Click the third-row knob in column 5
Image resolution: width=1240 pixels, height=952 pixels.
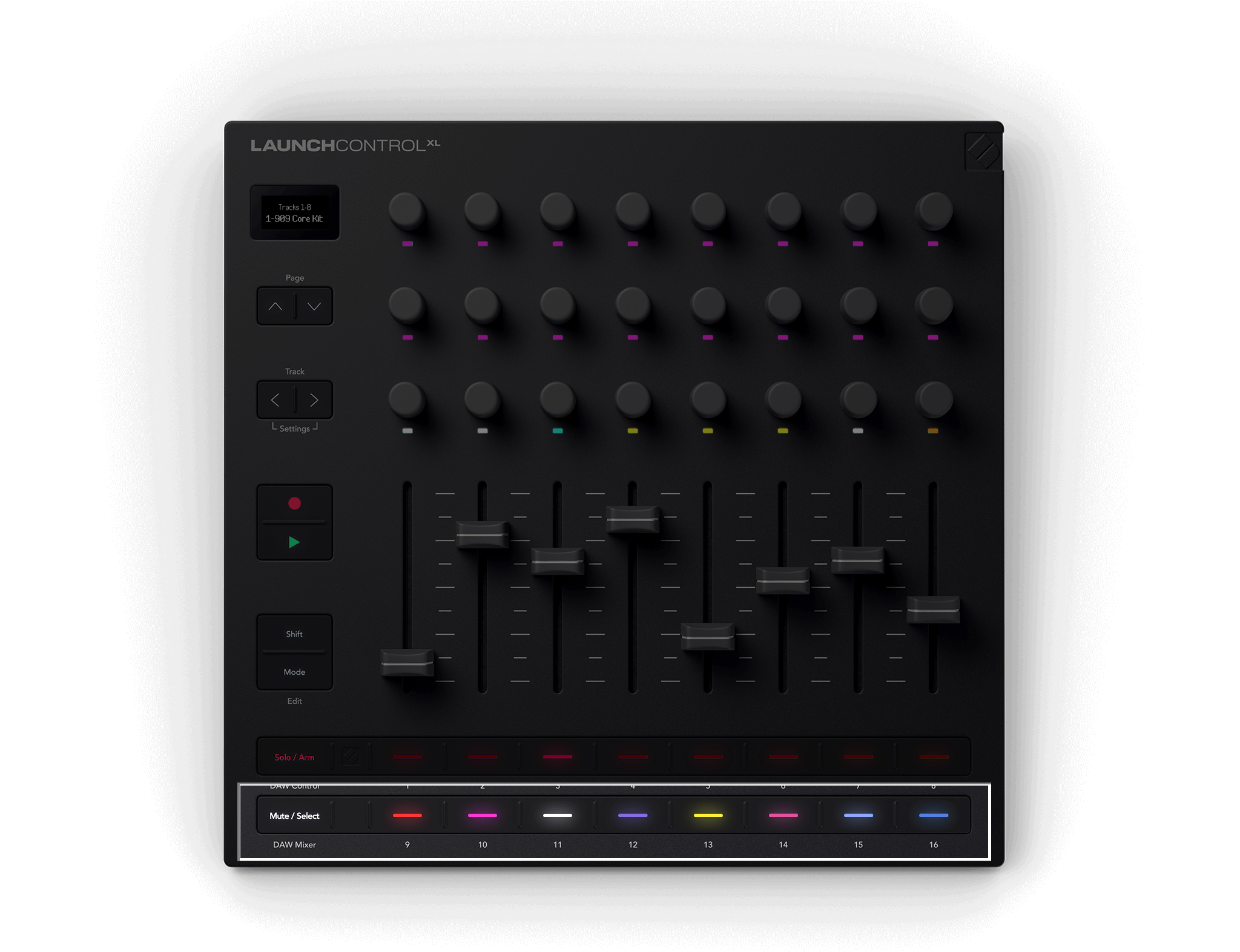[708, 399]
